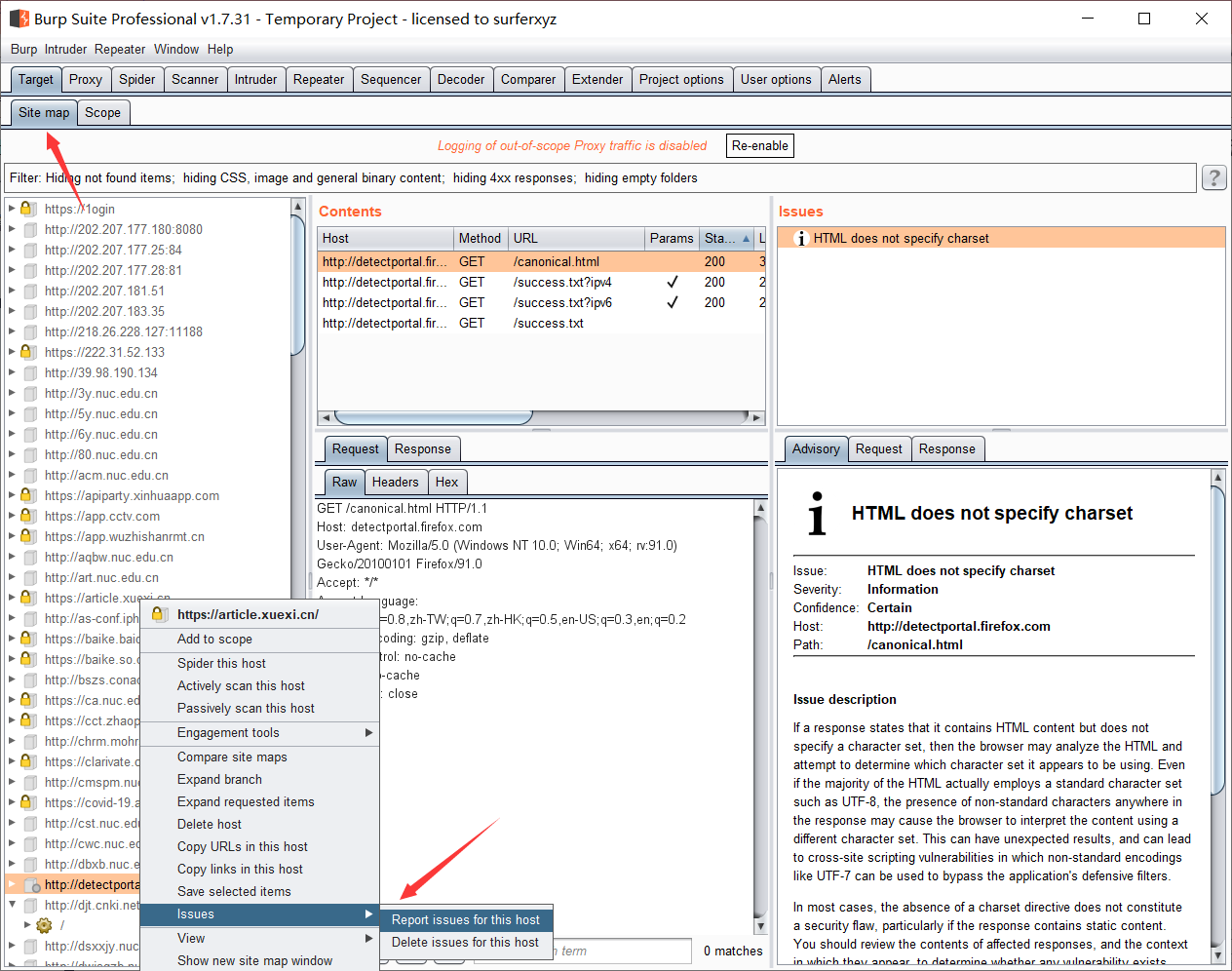Click contents table horizontal scrollbar thumb

pyautogui.click(x=433, y=417)
